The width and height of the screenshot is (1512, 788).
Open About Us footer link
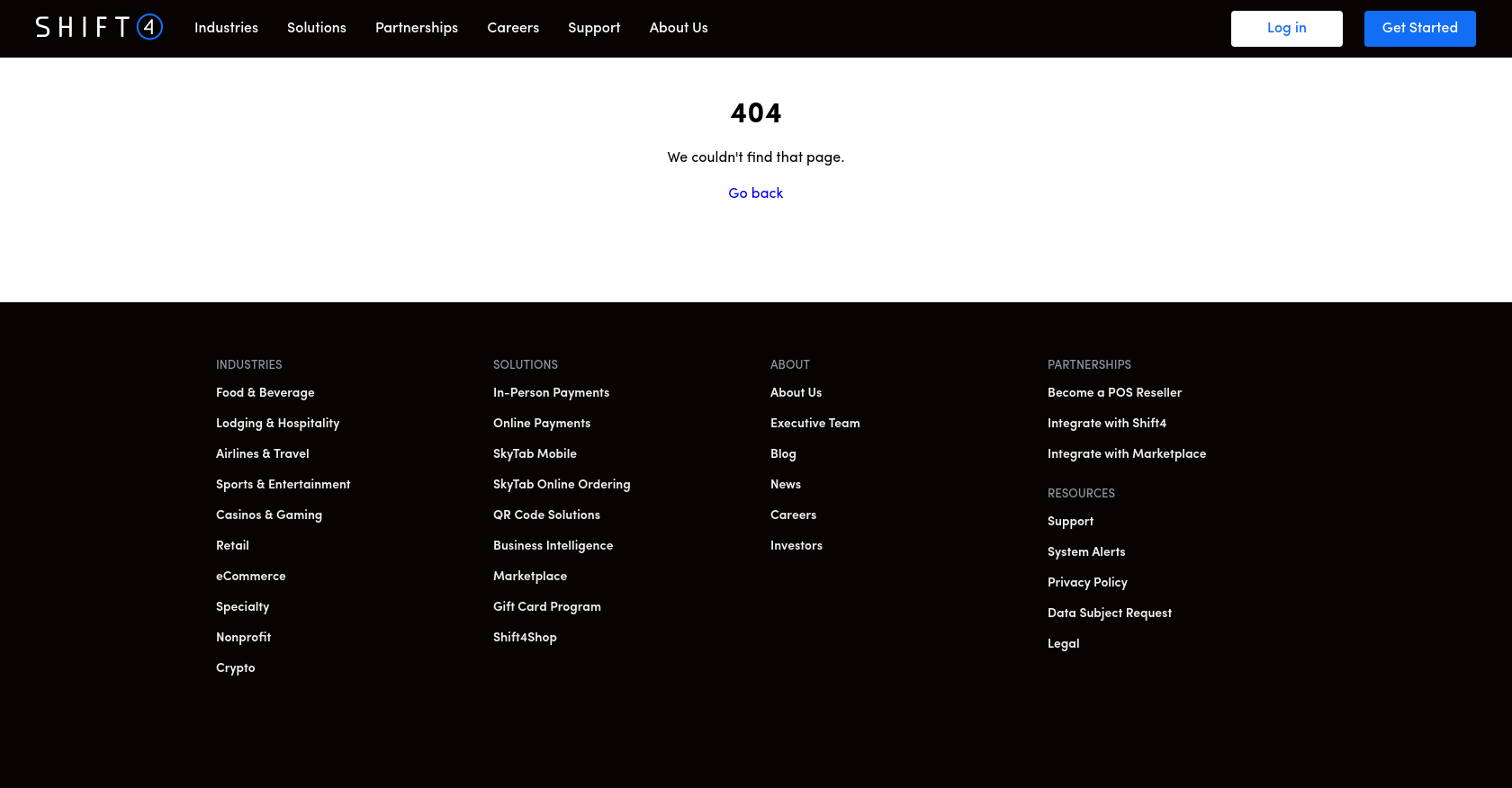[x=796, y=393]
